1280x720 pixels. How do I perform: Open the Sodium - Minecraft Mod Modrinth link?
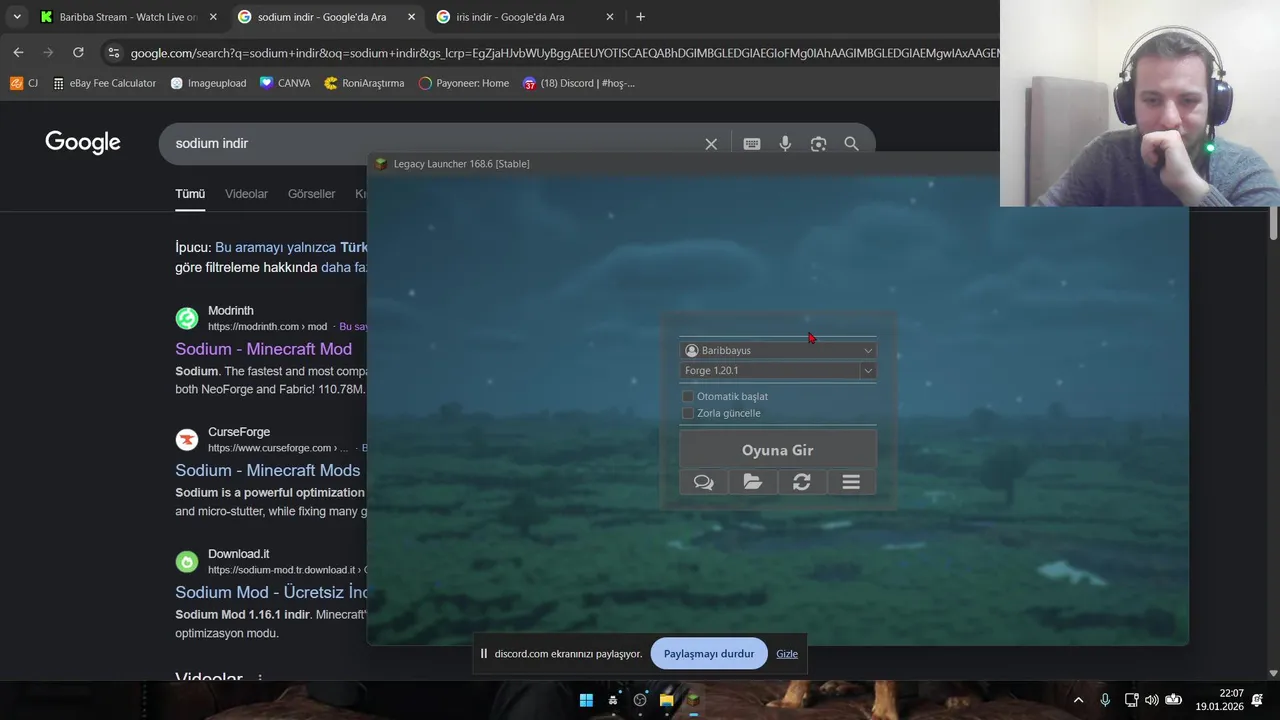pos(264,349)
